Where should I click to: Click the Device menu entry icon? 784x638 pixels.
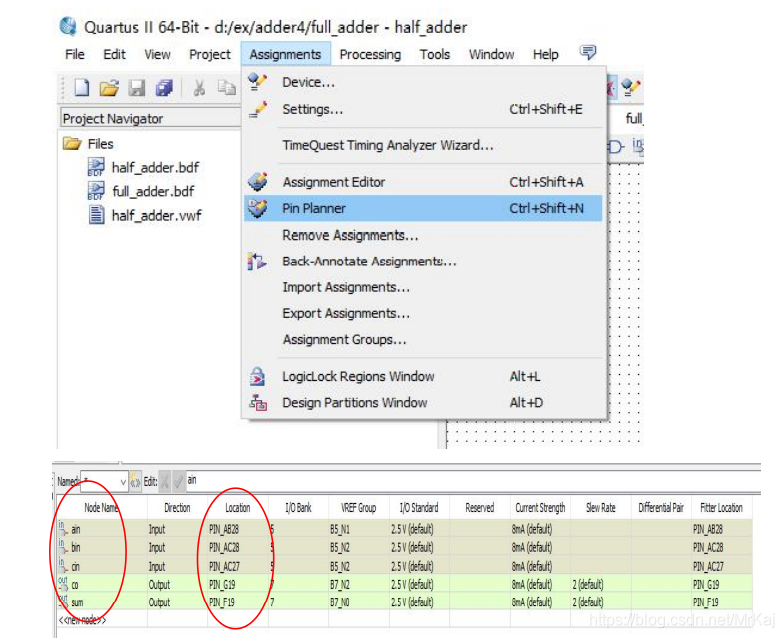pyautogui.click(x=258, y=82)
